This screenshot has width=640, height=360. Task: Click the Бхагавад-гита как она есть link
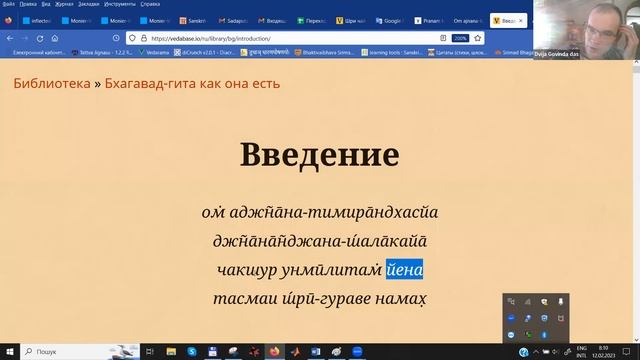(192, 83)
